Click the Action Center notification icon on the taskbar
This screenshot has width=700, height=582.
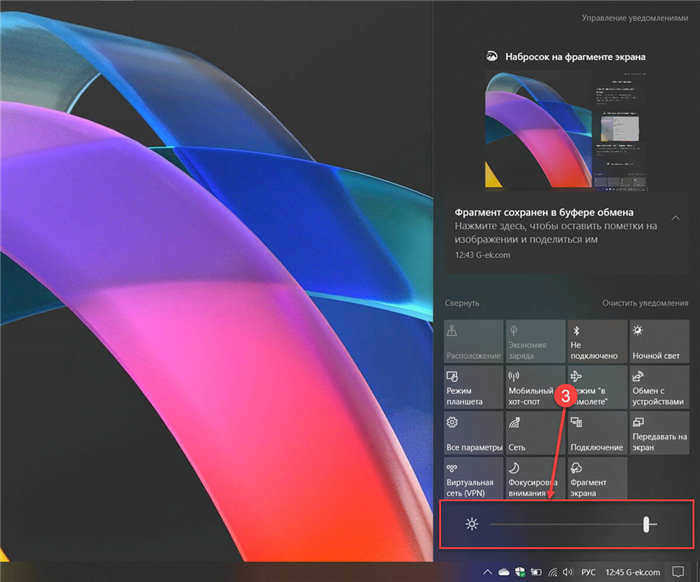click(678, 572)
